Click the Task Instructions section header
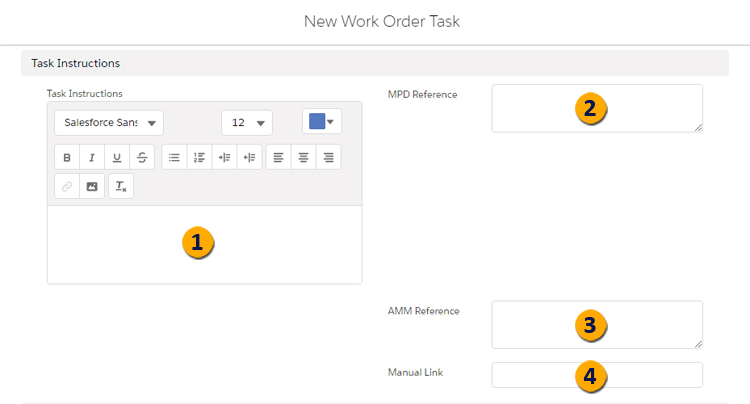Screen dimensions: 750x404 375,63
